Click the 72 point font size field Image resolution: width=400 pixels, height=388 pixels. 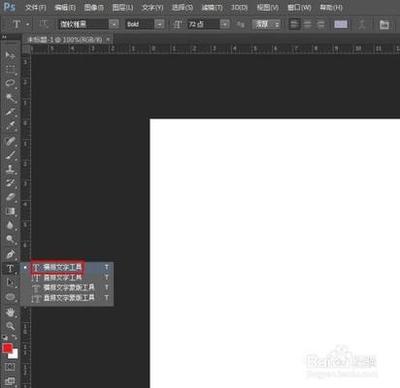(x=204, y=24)
